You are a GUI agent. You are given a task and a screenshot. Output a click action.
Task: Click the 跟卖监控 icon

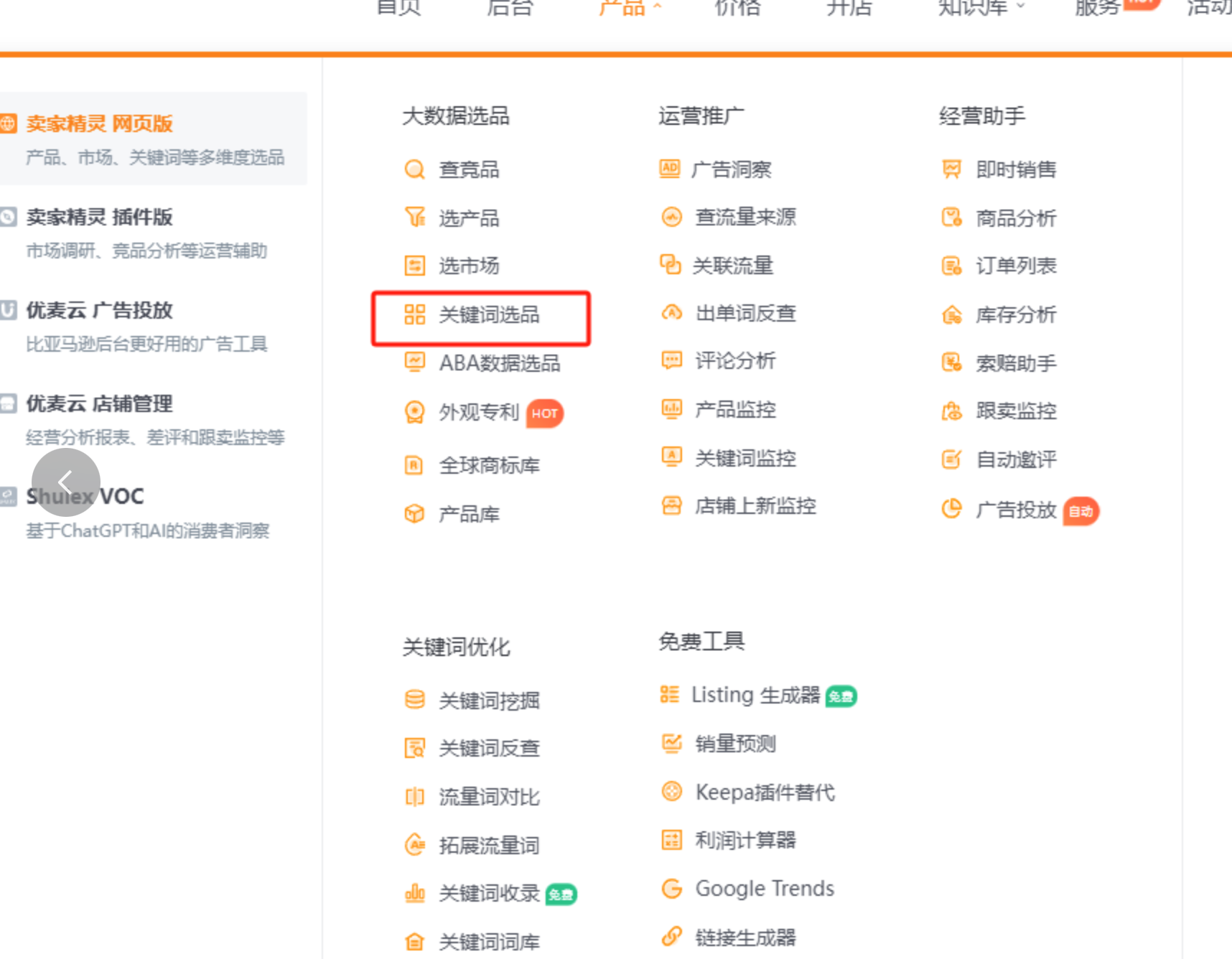951,411
